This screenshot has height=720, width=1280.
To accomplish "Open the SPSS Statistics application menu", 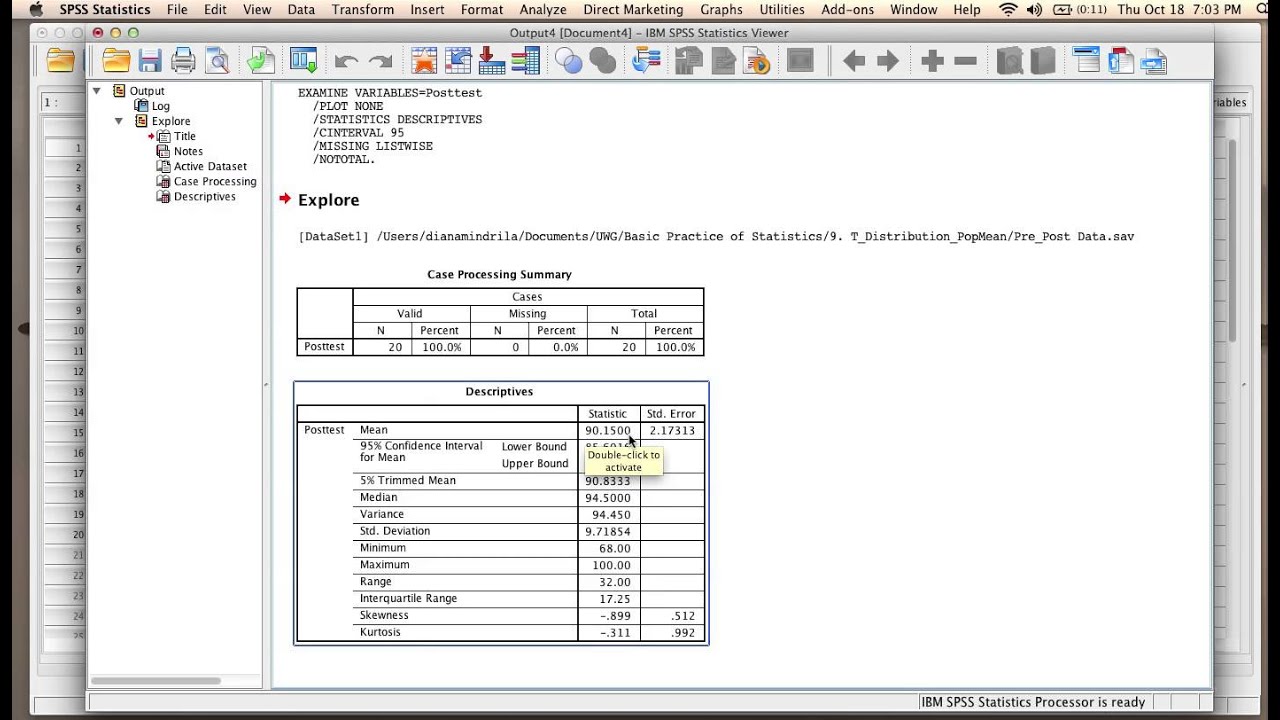I will [x=105, y=10].
